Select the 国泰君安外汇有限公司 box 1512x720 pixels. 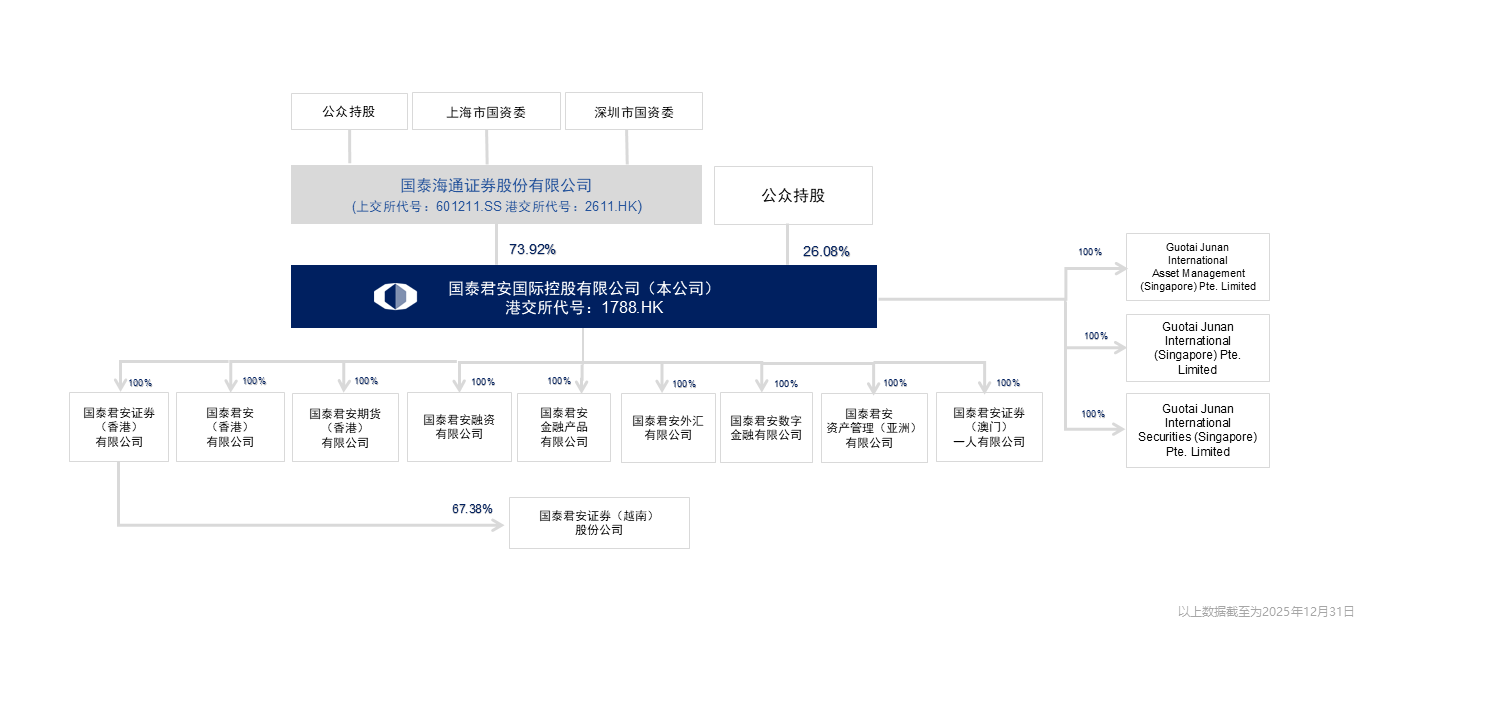point(668,428)
